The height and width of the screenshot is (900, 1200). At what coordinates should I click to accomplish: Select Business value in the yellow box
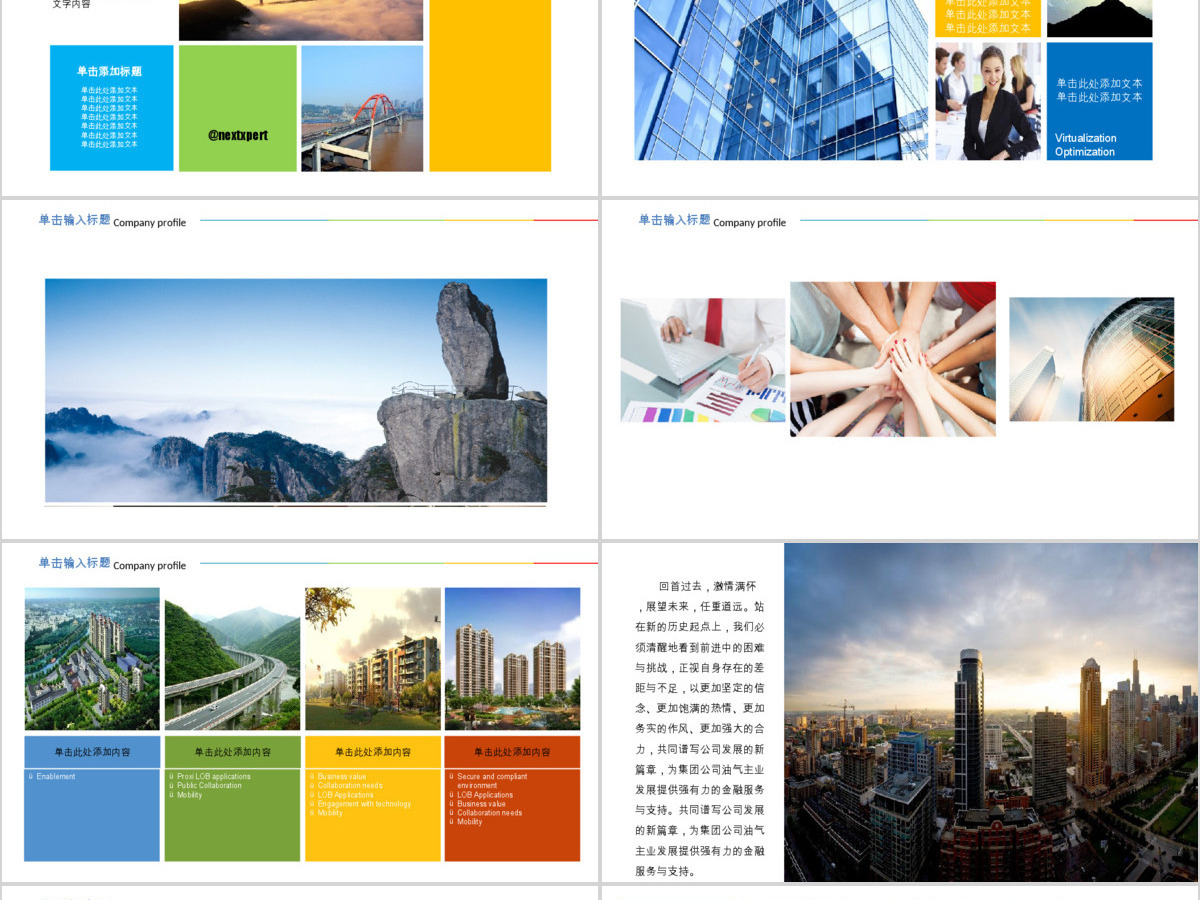[x=342, y=777]
